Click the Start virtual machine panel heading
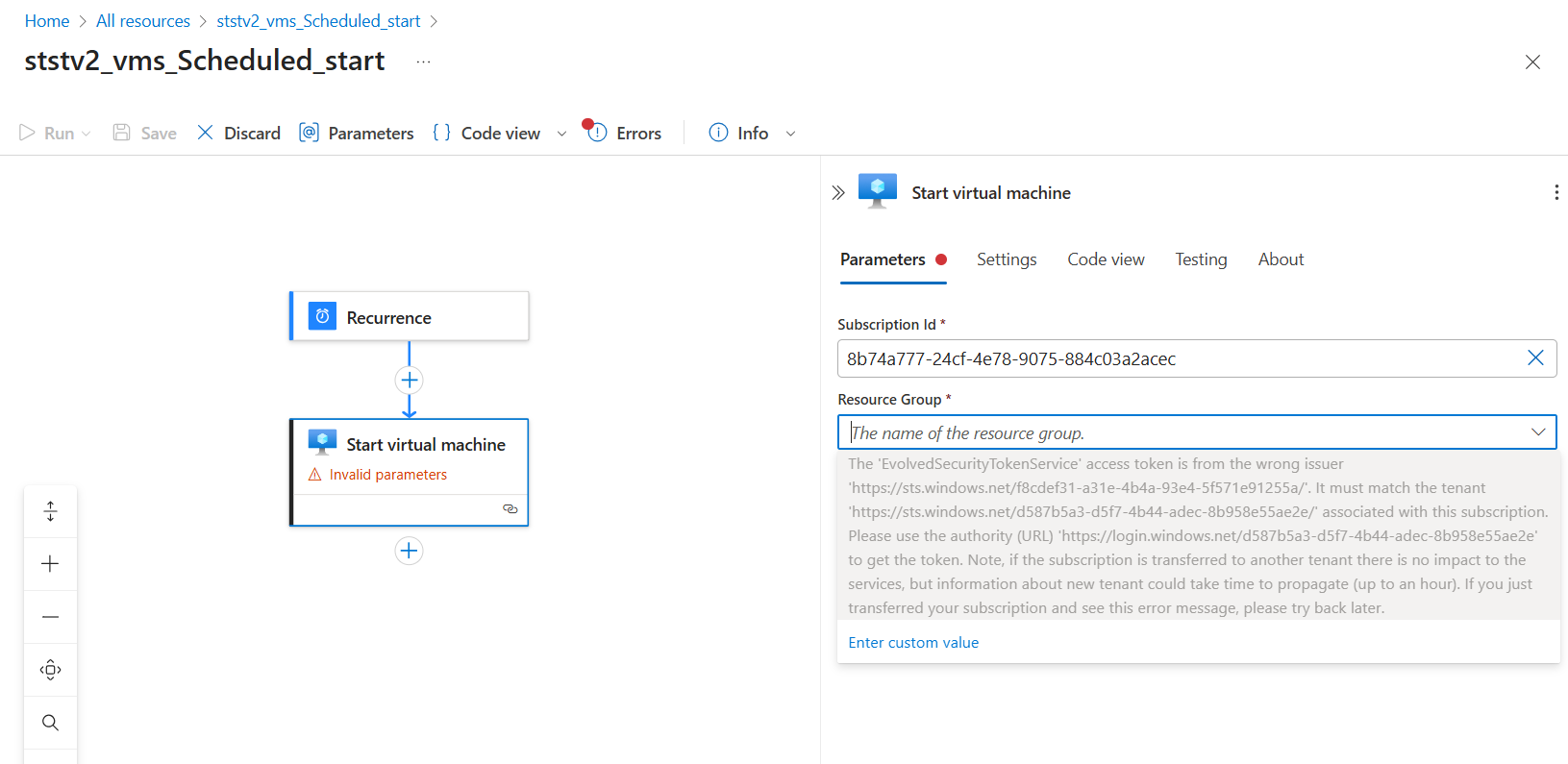Viewport: 1568px width, 764px height. 991,192
